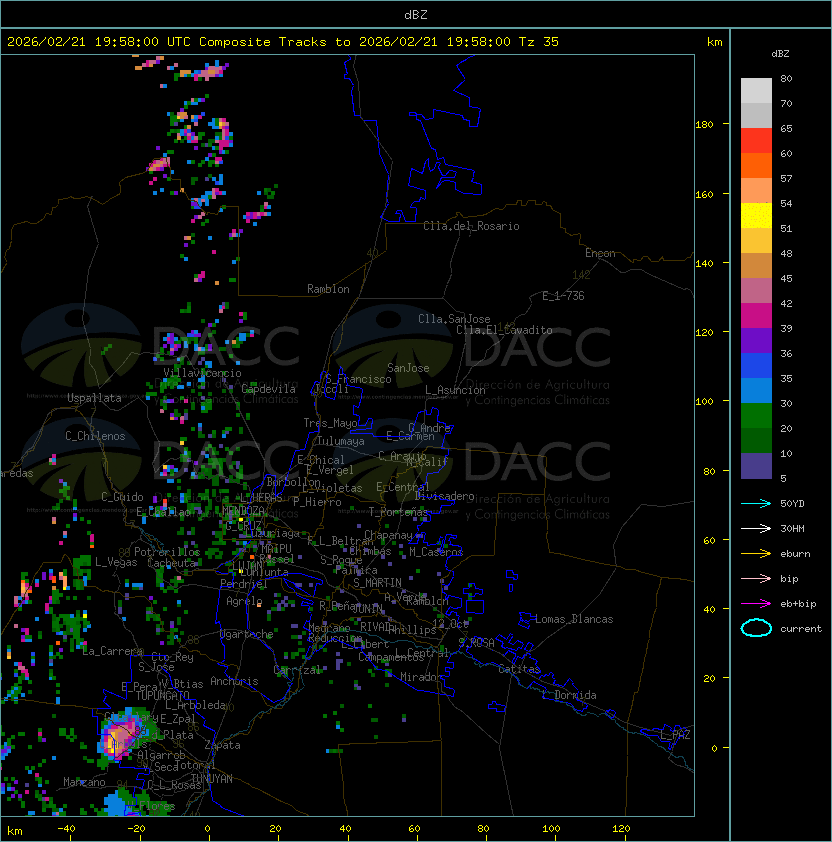
Task: Select the 'current' legend label
Action: [801, 629]
